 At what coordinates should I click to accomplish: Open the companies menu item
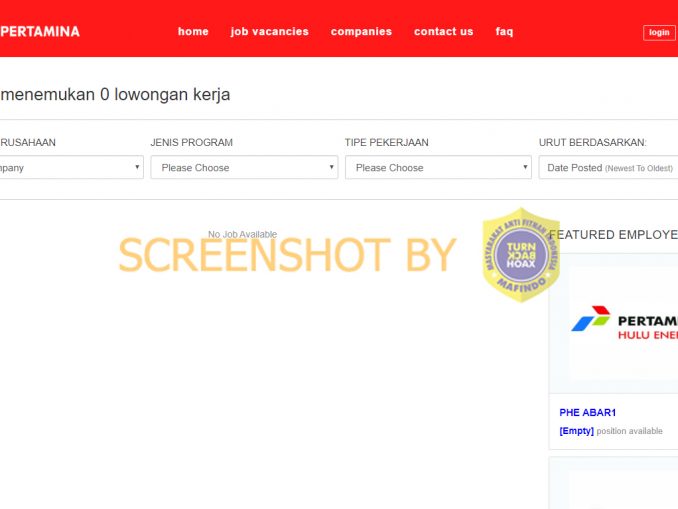pyautogui.click(x=361, y=32)
